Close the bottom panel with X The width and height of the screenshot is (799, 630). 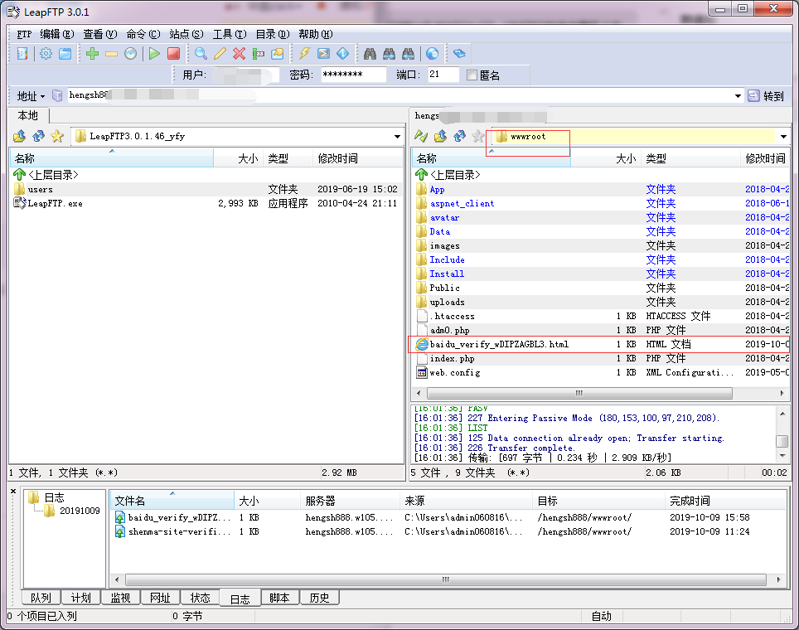click(13, 492)
